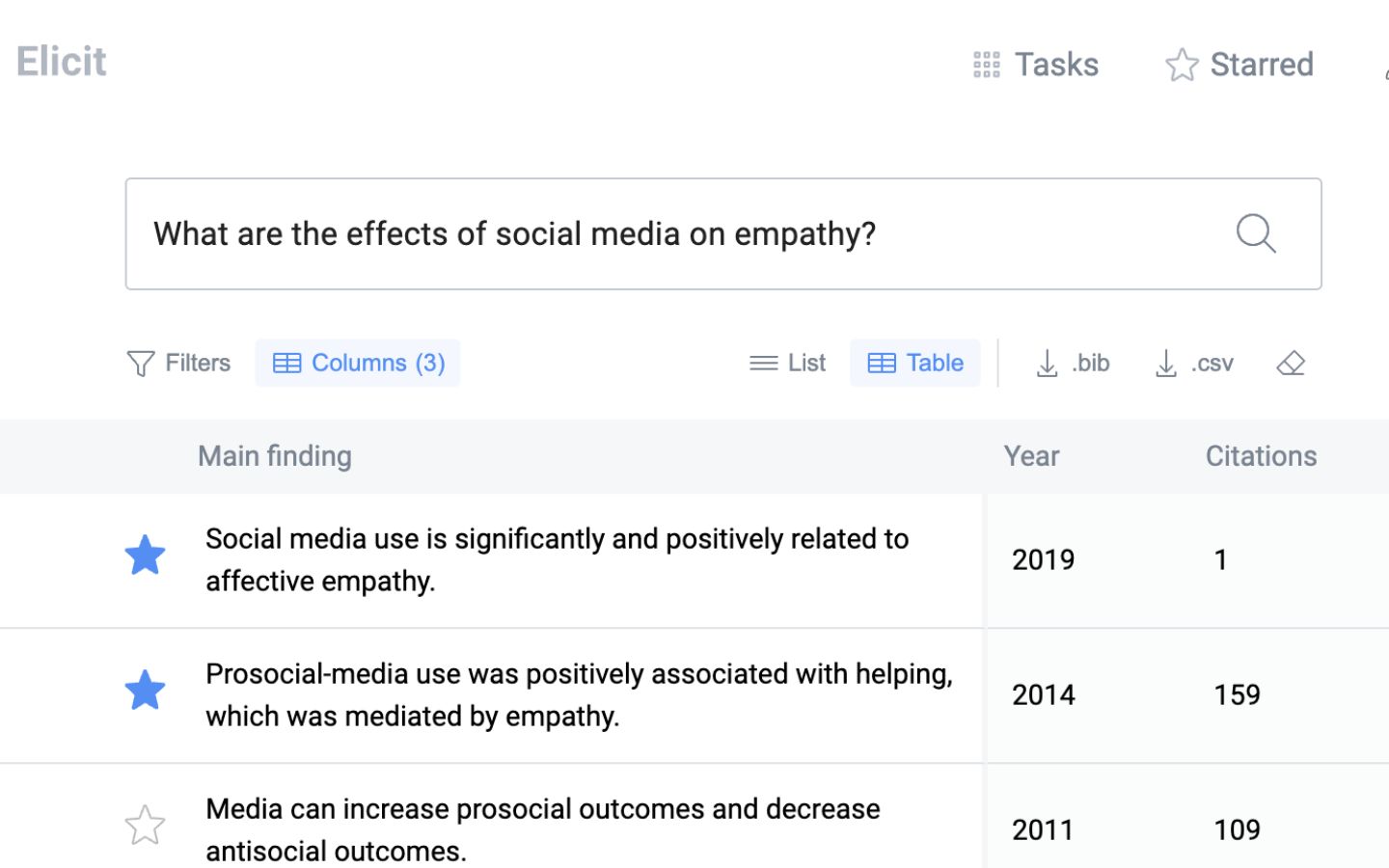Open the Filters funnel
This screenshot has width=1389, height=868.
click(x=178, y=364)
